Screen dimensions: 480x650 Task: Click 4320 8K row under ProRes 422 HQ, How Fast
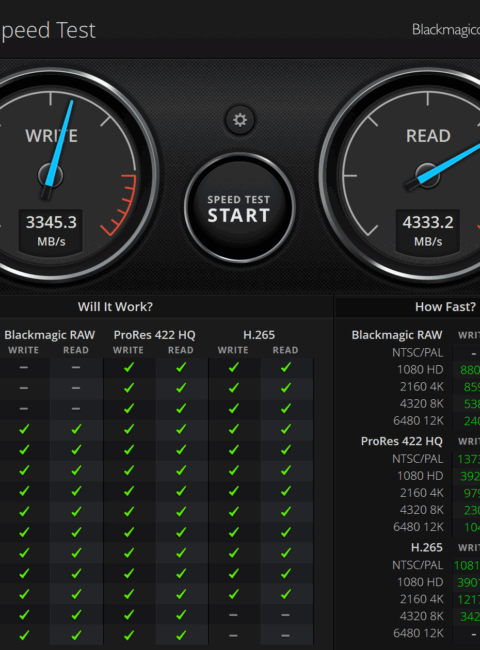click(x=422, y=509)
